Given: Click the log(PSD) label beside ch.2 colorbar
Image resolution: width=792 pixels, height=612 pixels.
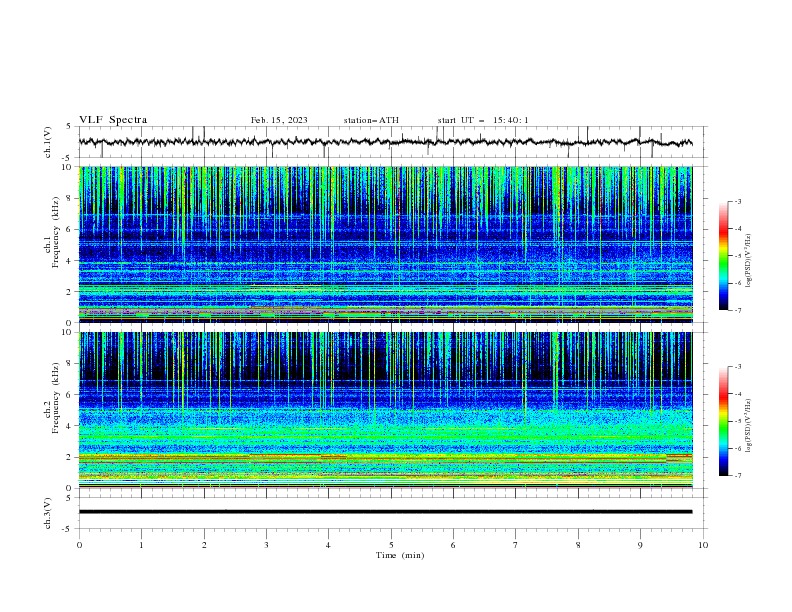Looking at the screenshot, I should 748,426.
